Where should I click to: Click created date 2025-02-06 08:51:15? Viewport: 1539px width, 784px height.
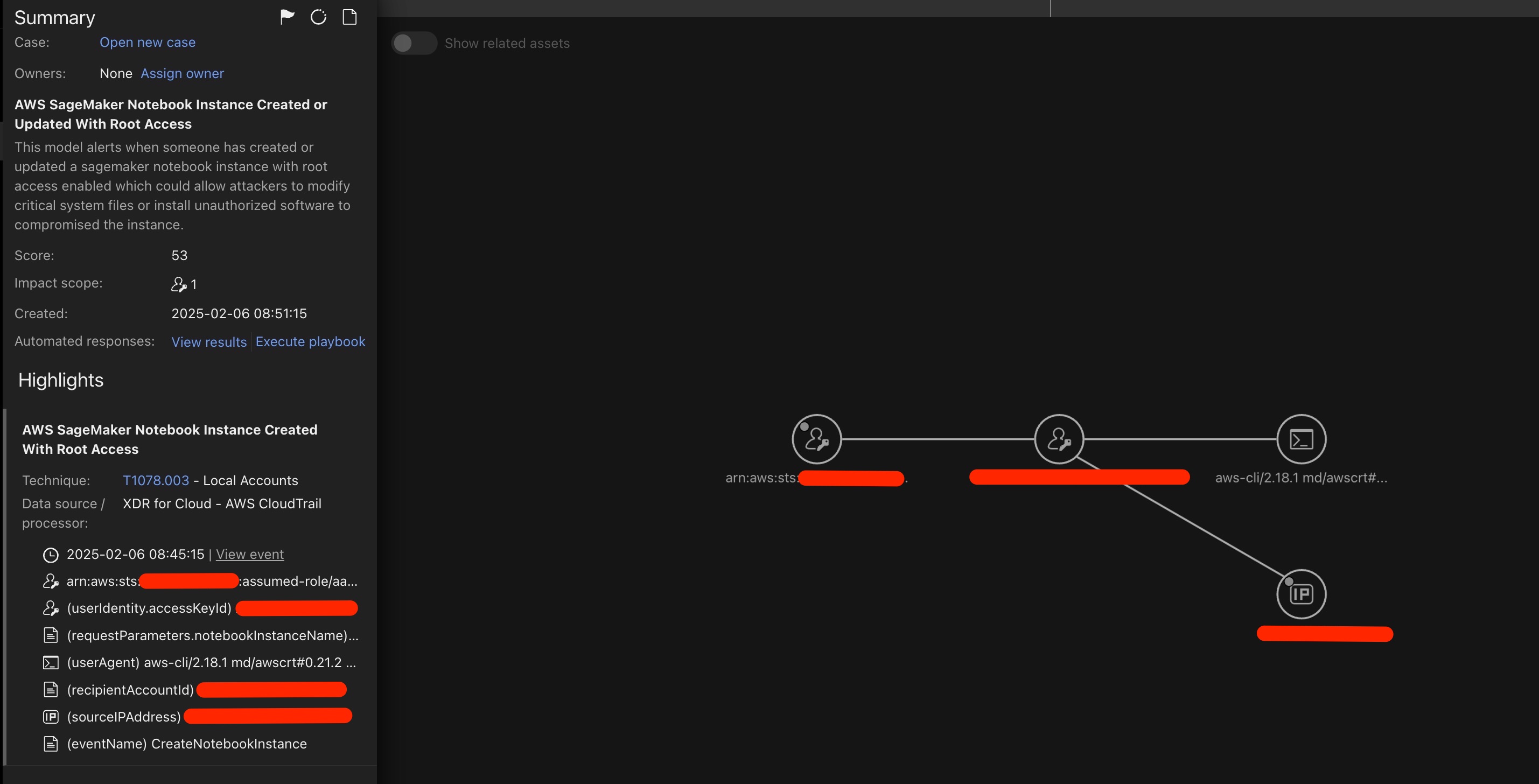(239, 314)
